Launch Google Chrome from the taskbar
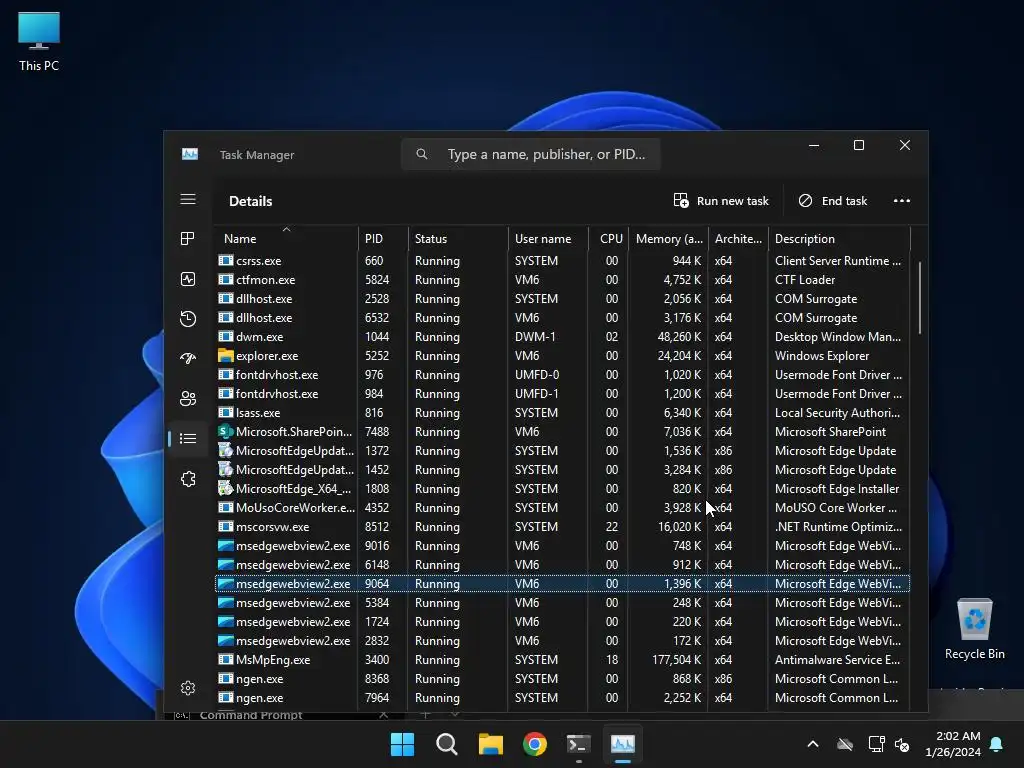The height and width of the screenshot is (768, 1024). [535, 744]
